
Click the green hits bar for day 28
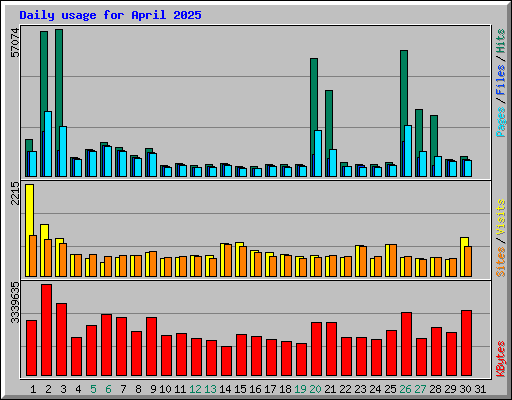point(434,136)
